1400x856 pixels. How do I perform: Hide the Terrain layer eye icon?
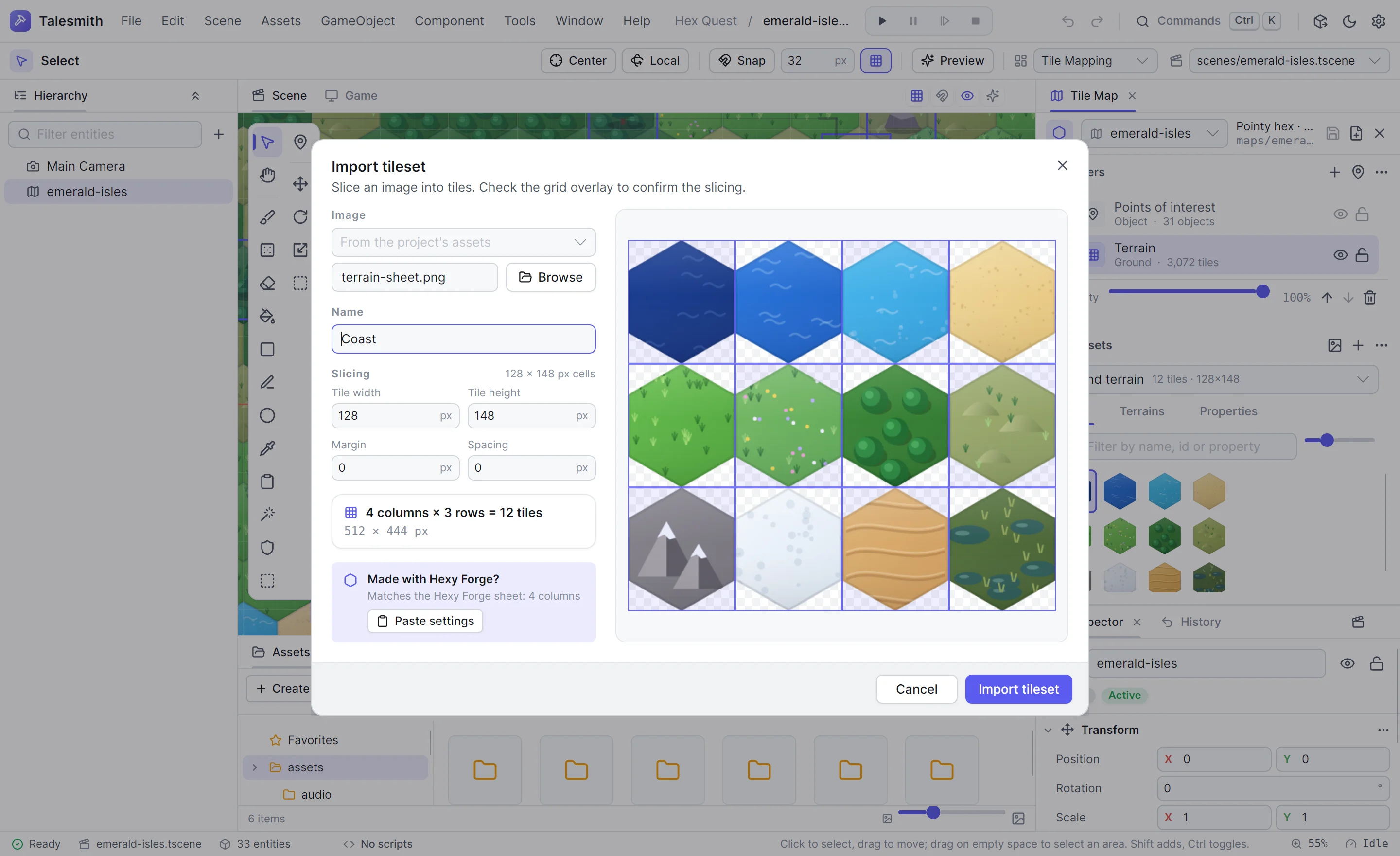(x=1340, y=255)
